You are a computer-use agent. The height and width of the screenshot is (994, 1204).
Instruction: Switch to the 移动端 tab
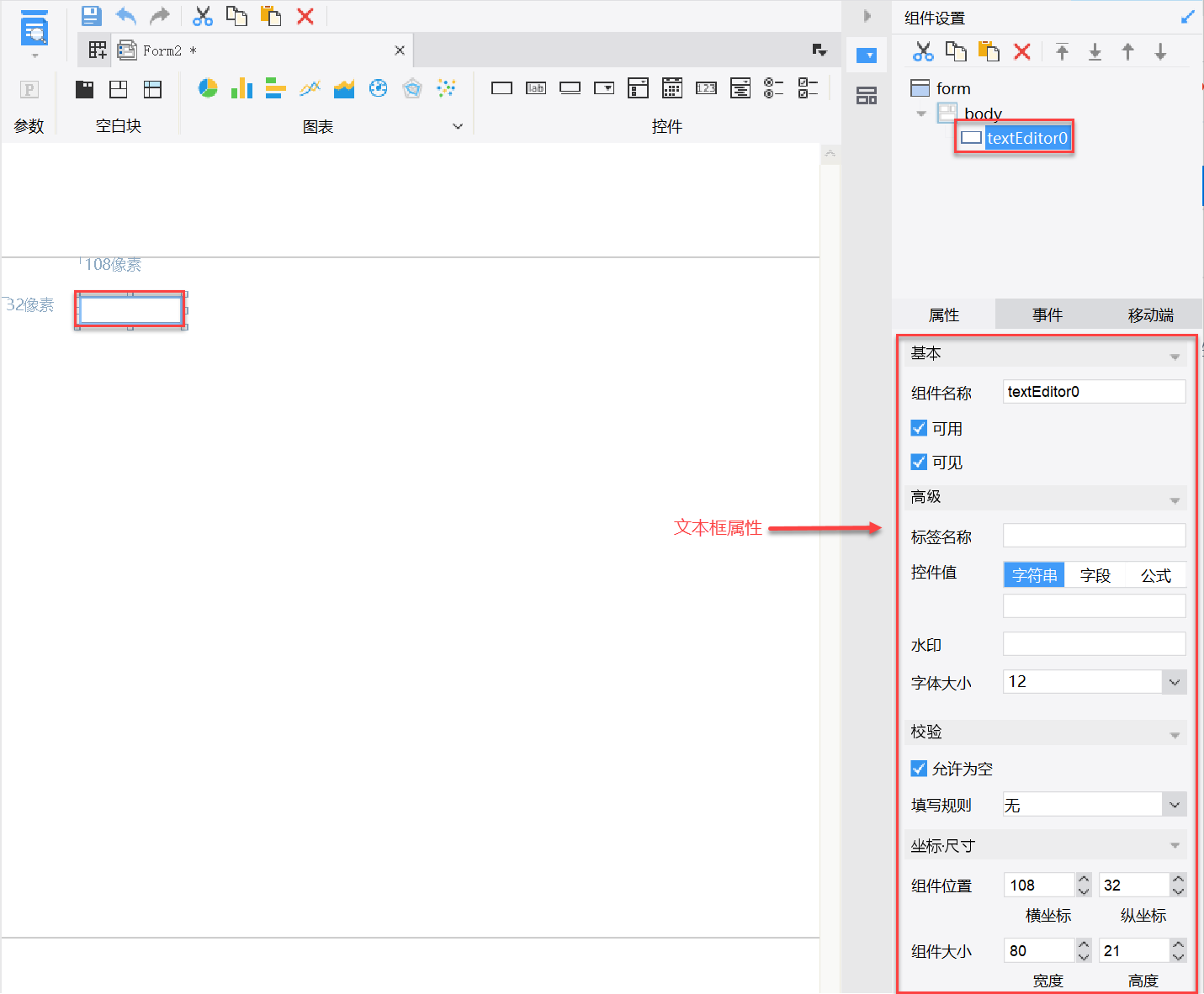1150,315
